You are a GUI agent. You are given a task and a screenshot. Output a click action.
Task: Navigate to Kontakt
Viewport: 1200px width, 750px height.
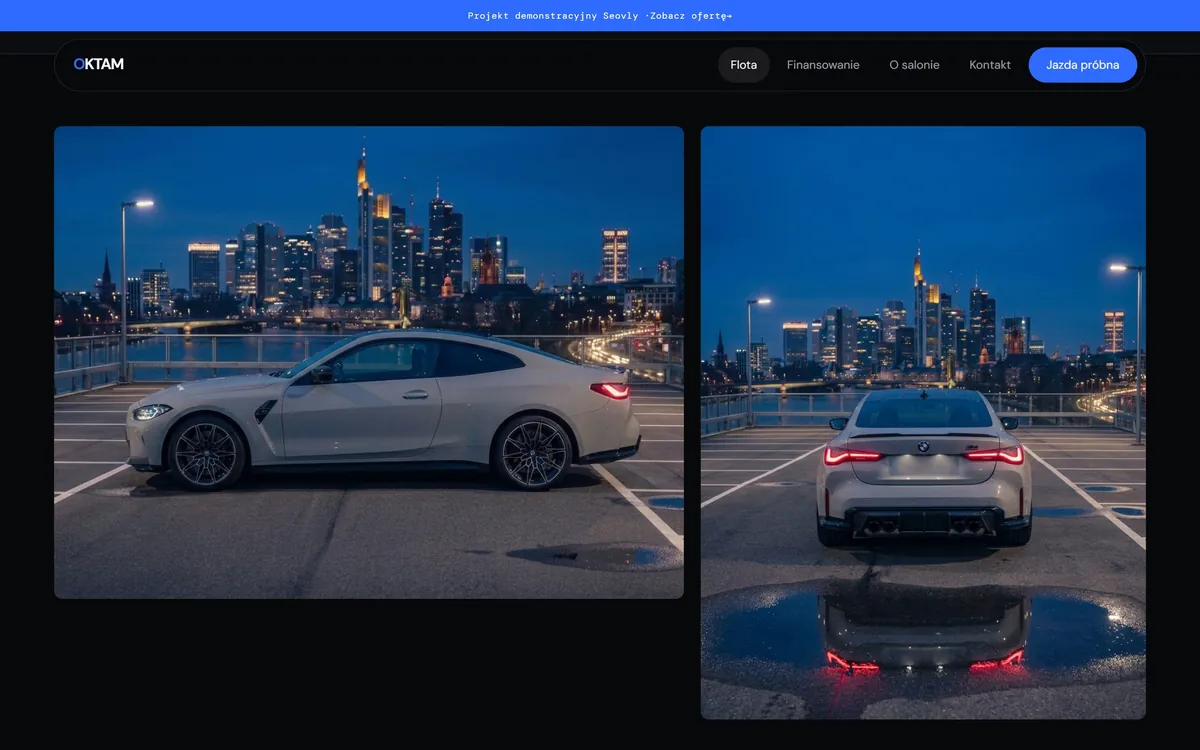click(x=990, y=65)
